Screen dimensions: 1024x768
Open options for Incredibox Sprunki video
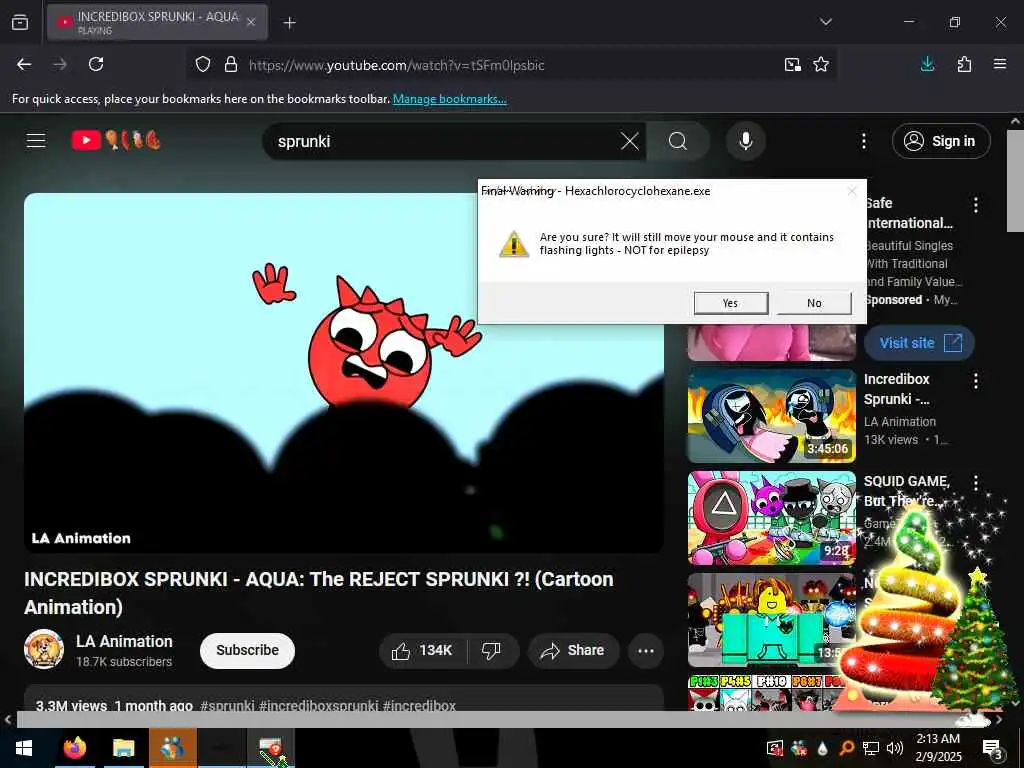point(976,381)
